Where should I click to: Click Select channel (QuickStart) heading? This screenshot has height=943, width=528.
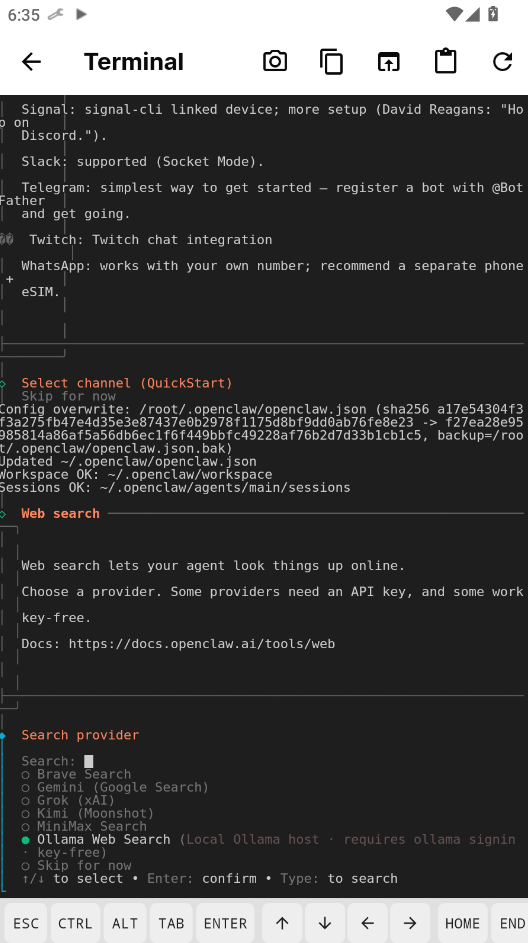coord(127,383)
